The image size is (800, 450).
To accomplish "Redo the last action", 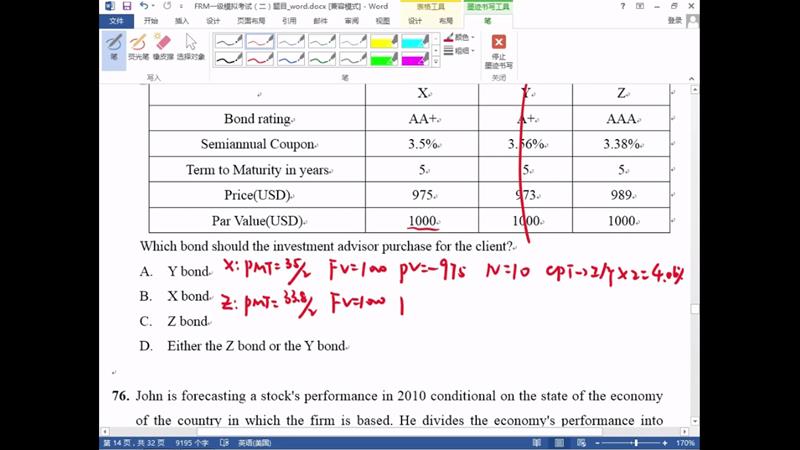I will [167, 6].
